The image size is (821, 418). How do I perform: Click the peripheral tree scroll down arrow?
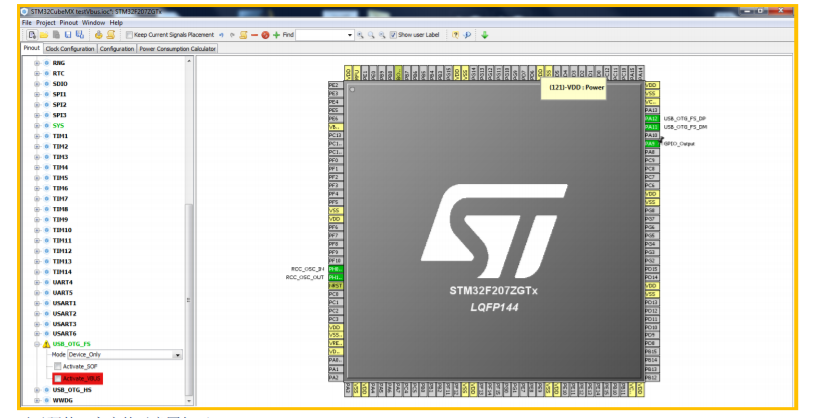pos(189,401)
